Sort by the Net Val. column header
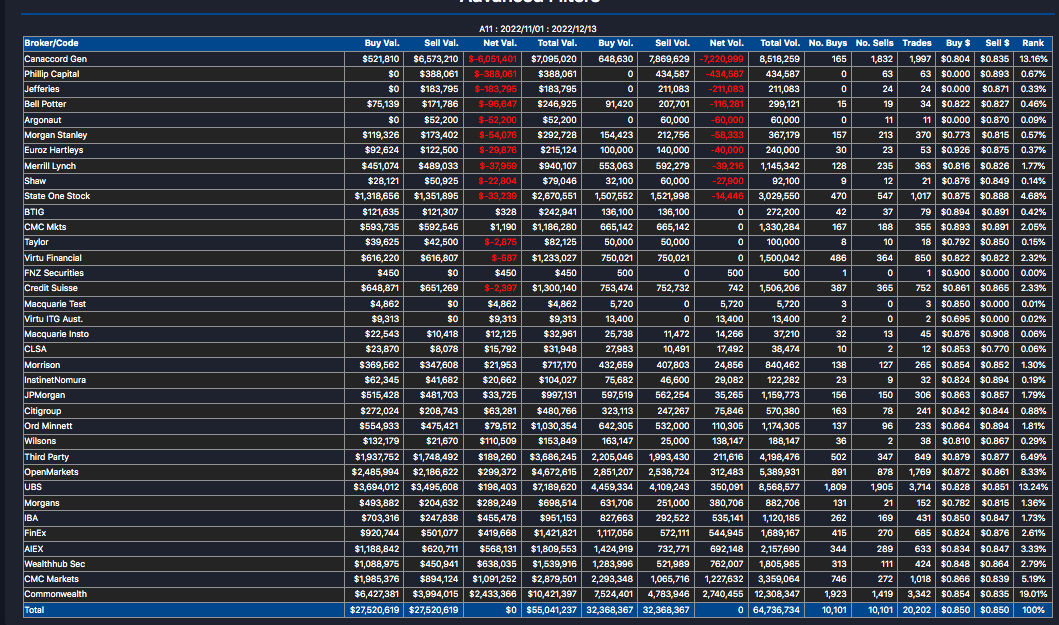This screenshot has width=1059, height=625. tap(500, 43)
